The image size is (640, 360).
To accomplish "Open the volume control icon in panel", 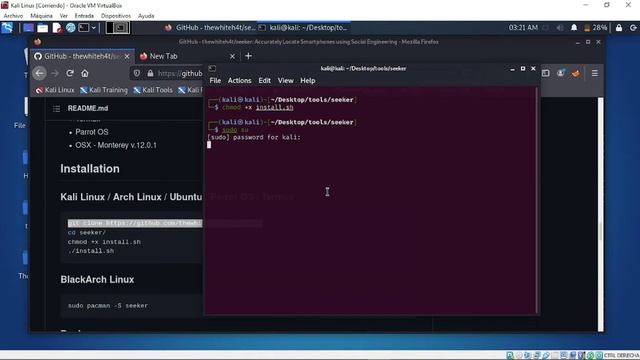I will point(560,27).
